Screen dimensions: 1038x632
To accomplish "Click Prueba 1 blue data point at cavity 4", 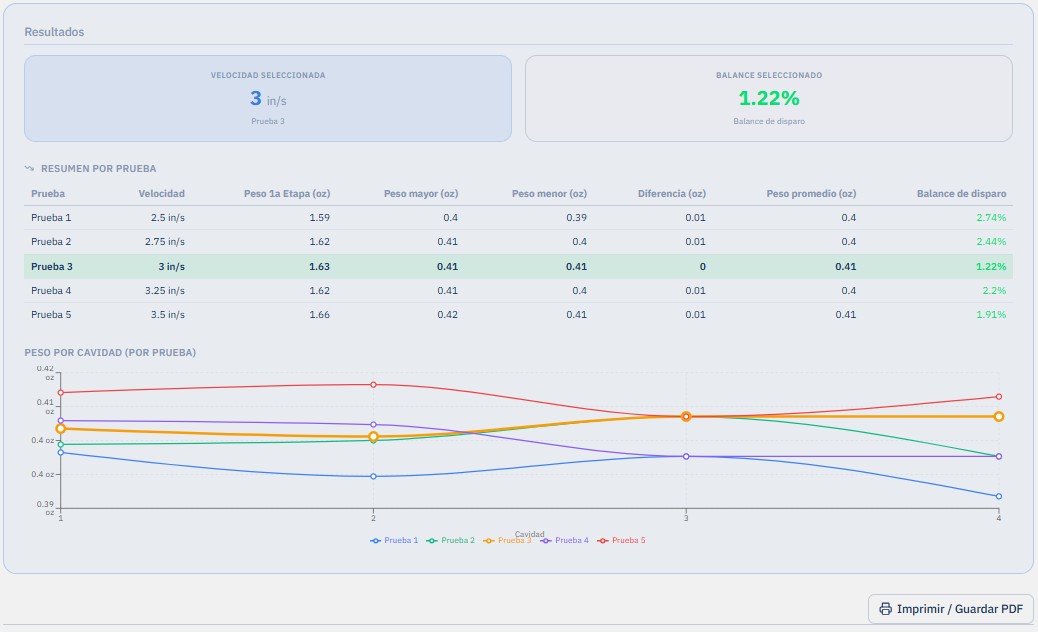I will [999, 496].
